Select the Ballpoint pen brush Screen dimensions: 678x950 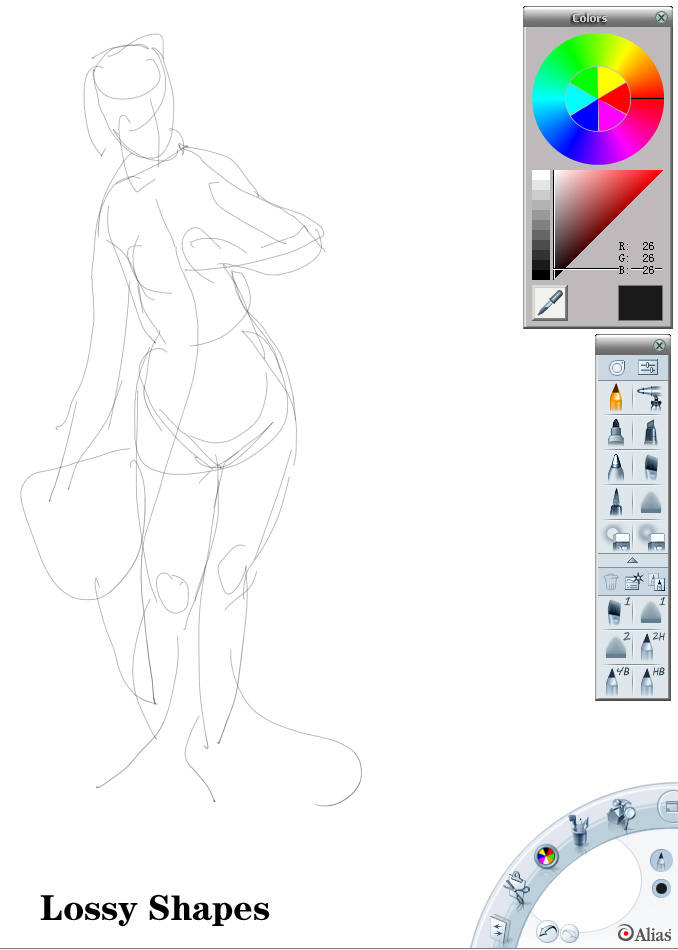point(616,467)
